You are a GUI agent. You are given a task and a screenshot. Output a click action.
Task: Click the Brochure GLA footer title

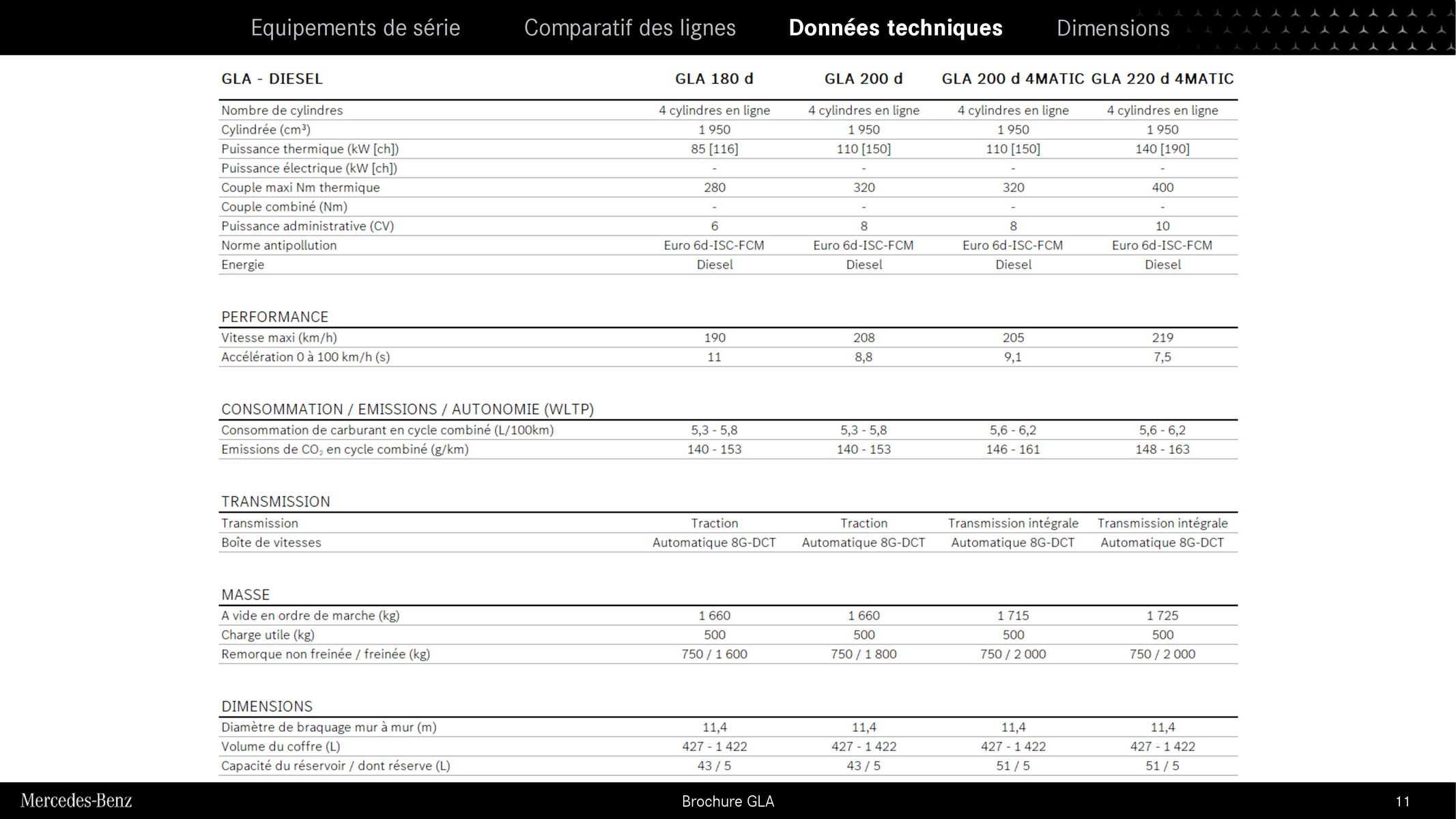coord(728,801)
